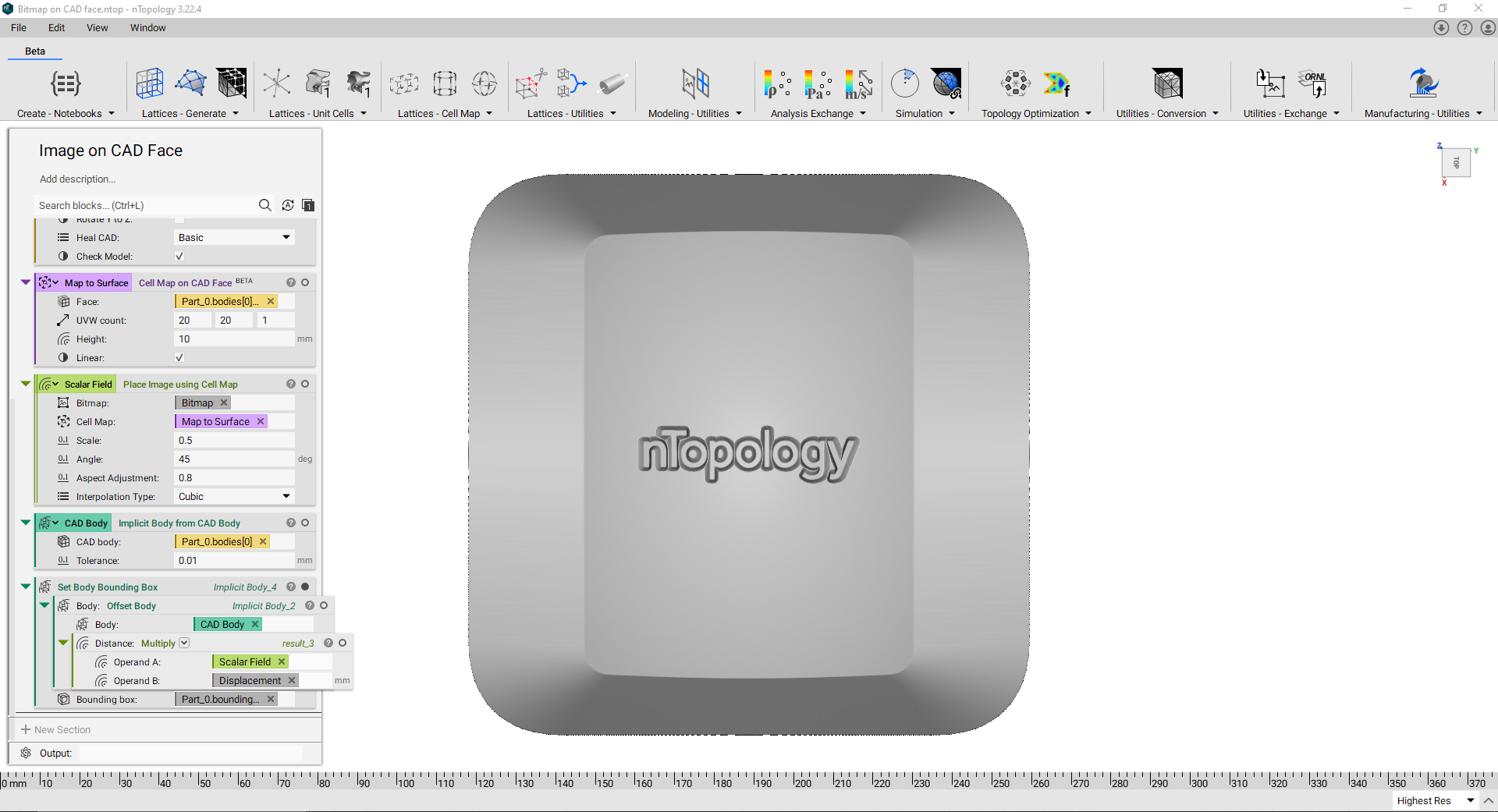
Task: Click the Top face of the view cube
Action: tap(1456, 162)
